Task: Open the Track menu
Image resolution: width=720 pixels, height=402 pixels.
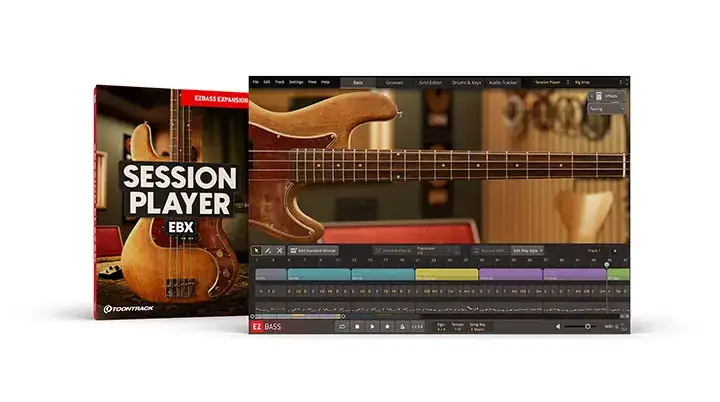Action: click(280, 82)
